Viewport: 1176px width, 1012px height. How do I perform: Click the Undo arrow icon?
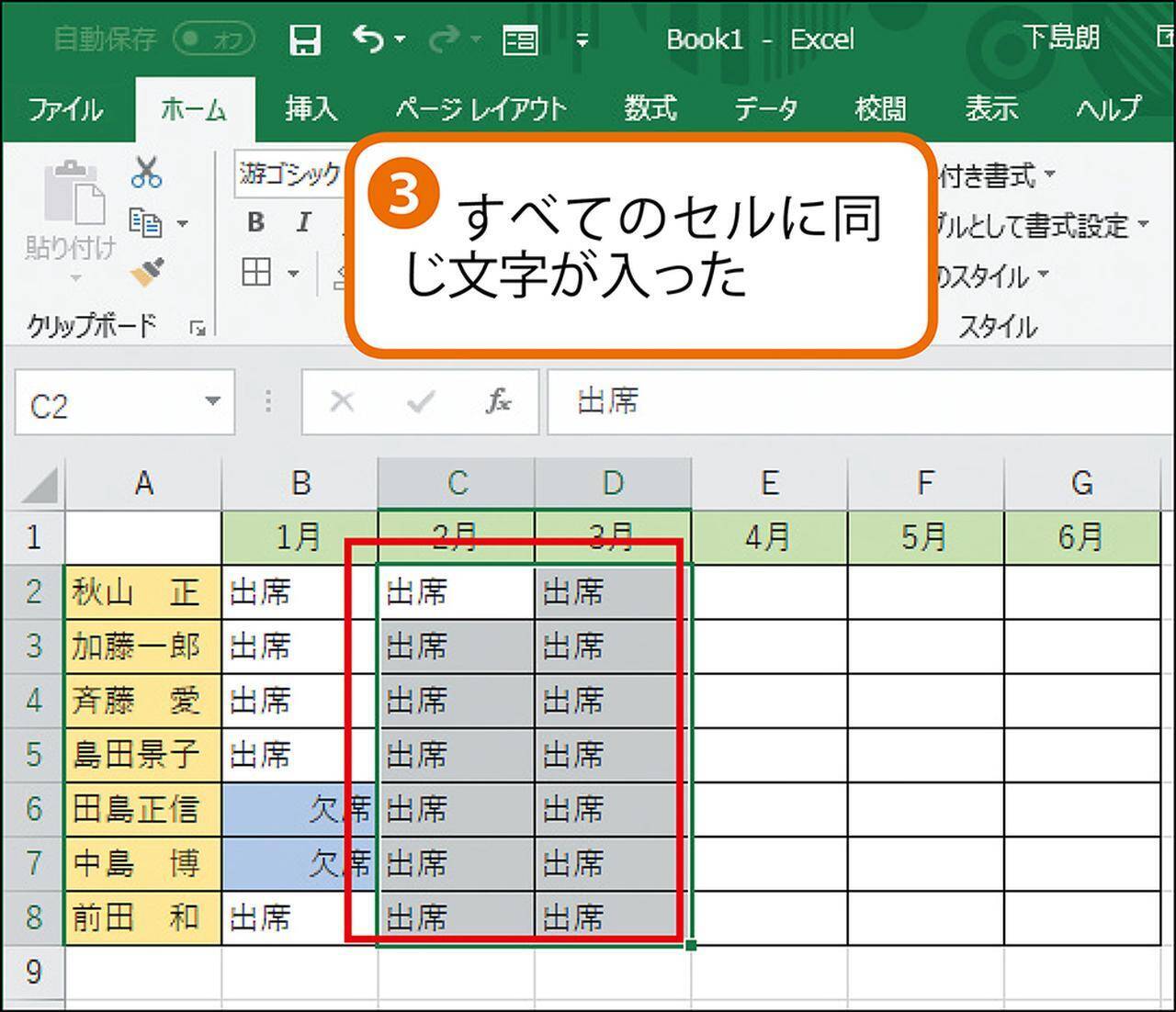(x=368, y=39)
